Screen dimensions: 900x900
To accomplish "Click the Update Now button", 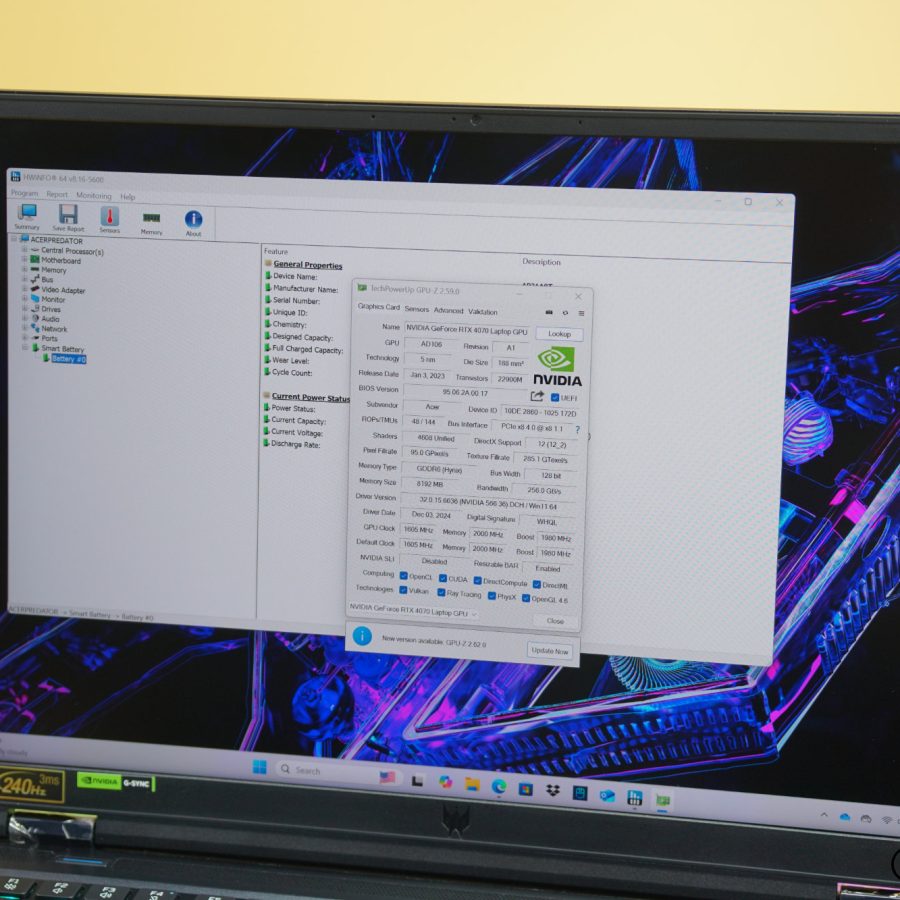I will click(x=549, y=651).
